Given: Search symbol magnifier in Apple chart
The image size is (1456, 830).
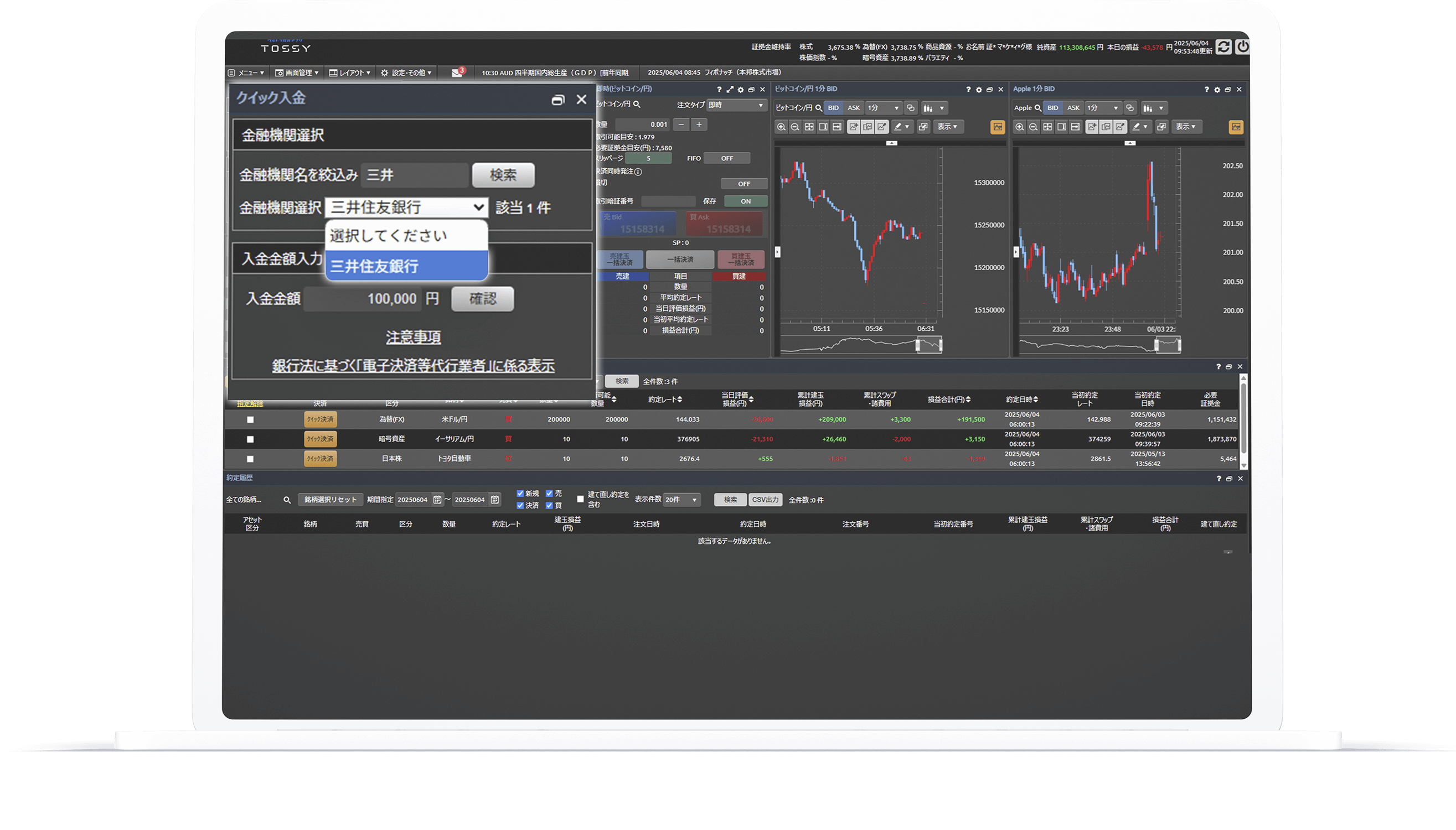Looking at the screenshot, I should coord(1037,108).
